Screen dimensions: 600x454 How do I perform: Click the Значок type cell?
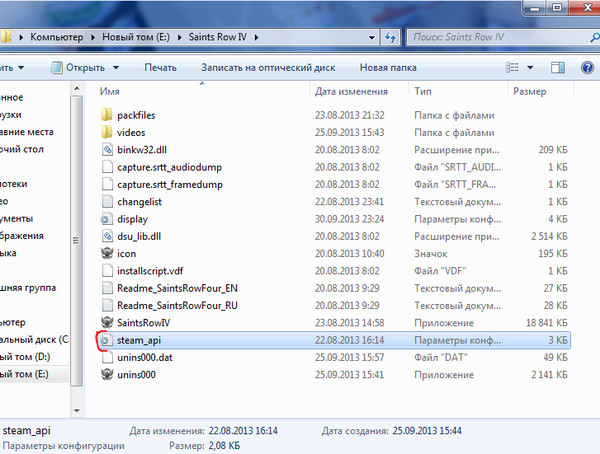click(431, 253)
